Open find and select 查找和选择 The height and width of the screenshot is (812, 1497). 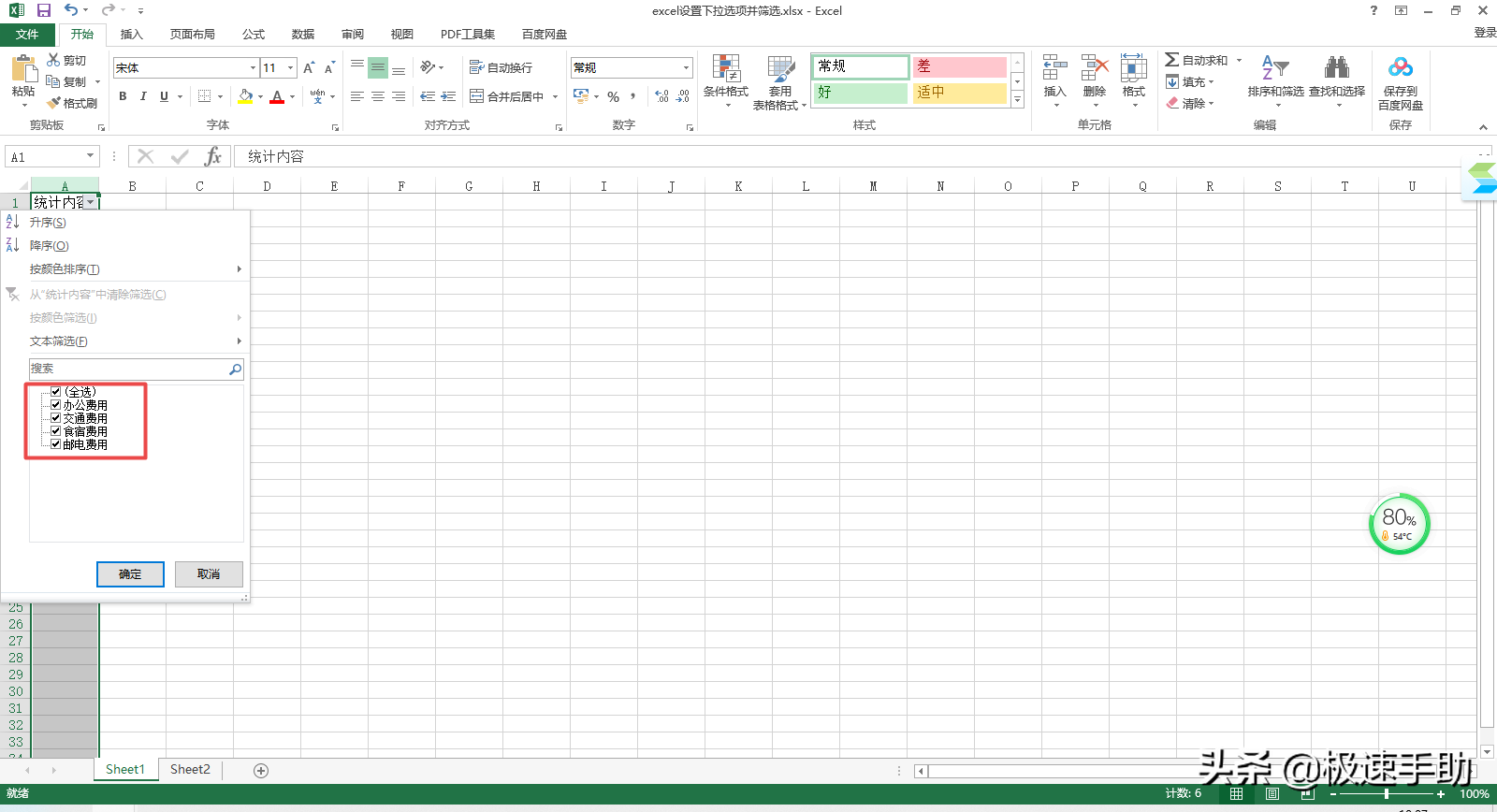1337,81
